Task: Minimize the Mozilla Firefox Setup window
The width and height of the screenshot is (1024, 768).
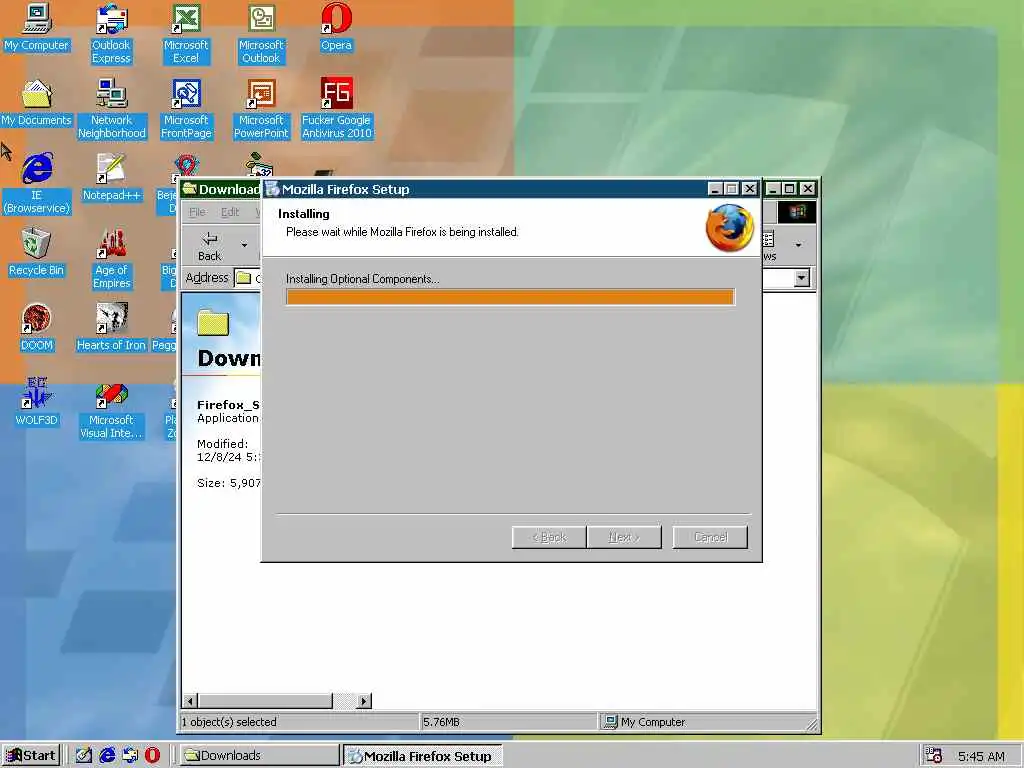Action: (714, 189)
